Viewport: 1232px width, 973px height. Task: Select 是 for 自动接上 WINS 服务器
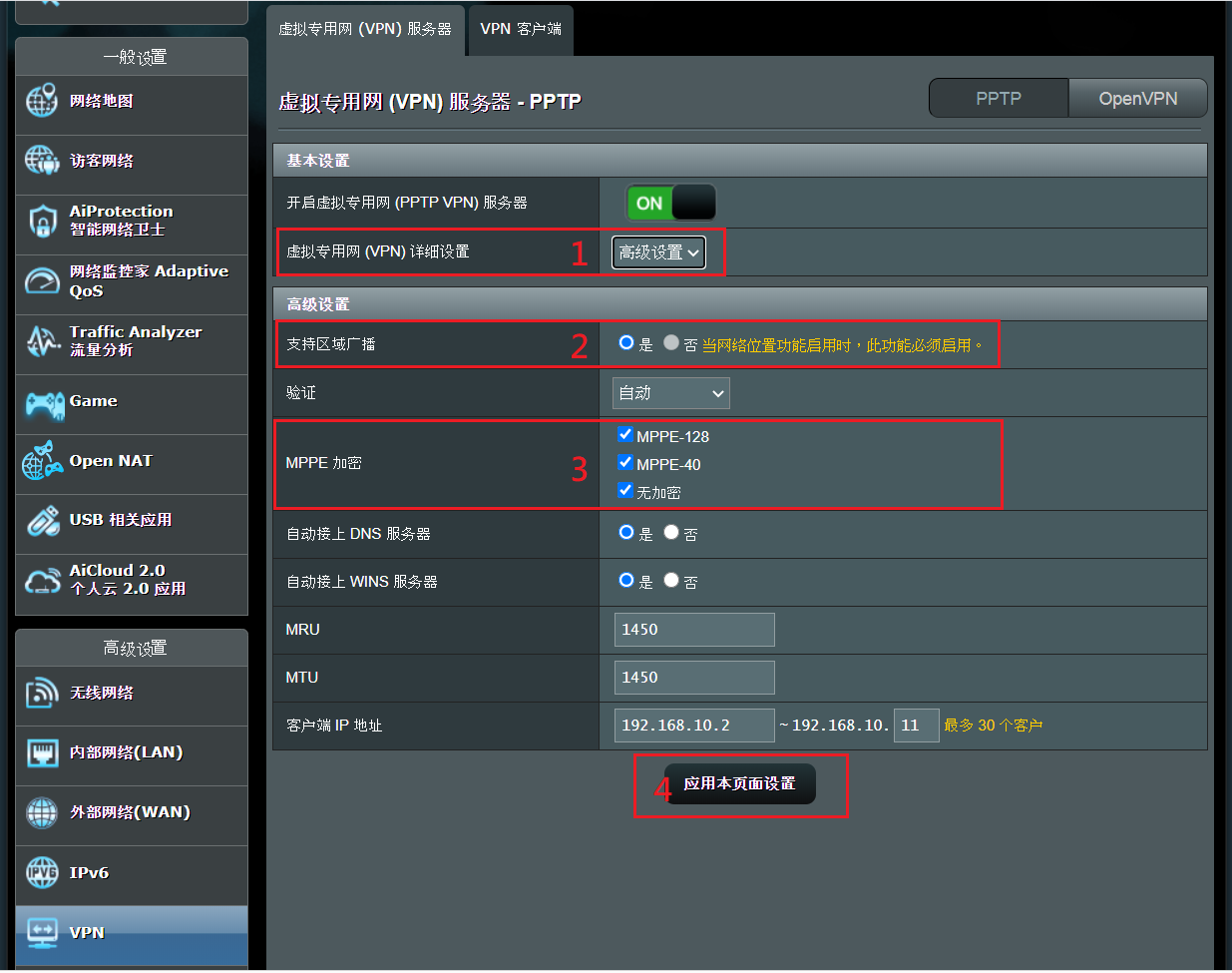tap(626, 580)
